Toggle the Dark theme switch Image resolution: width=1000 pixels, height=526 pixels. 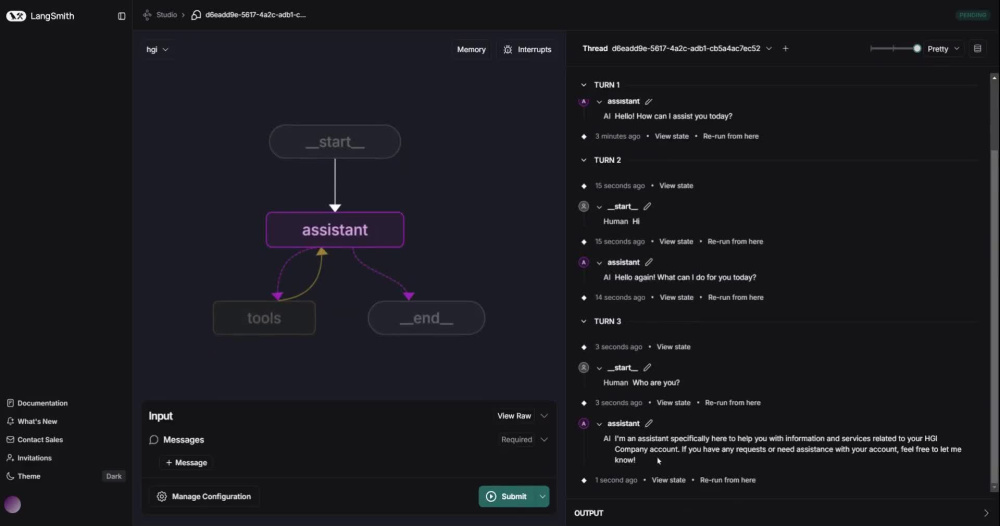pos(114,476)
